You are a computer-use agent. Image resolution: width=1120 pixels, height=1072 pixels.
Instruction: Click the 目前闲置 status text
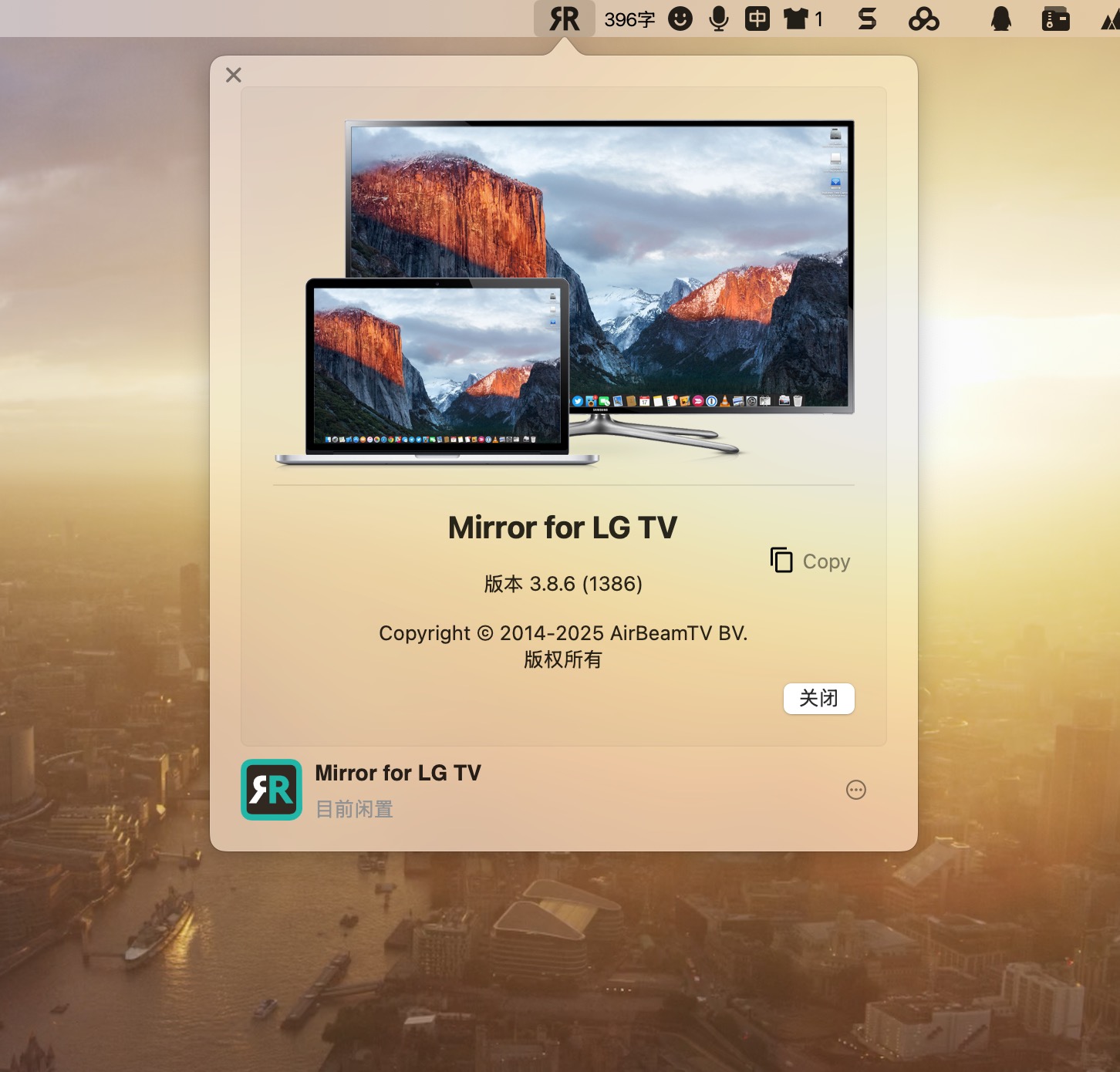[355, 809]
